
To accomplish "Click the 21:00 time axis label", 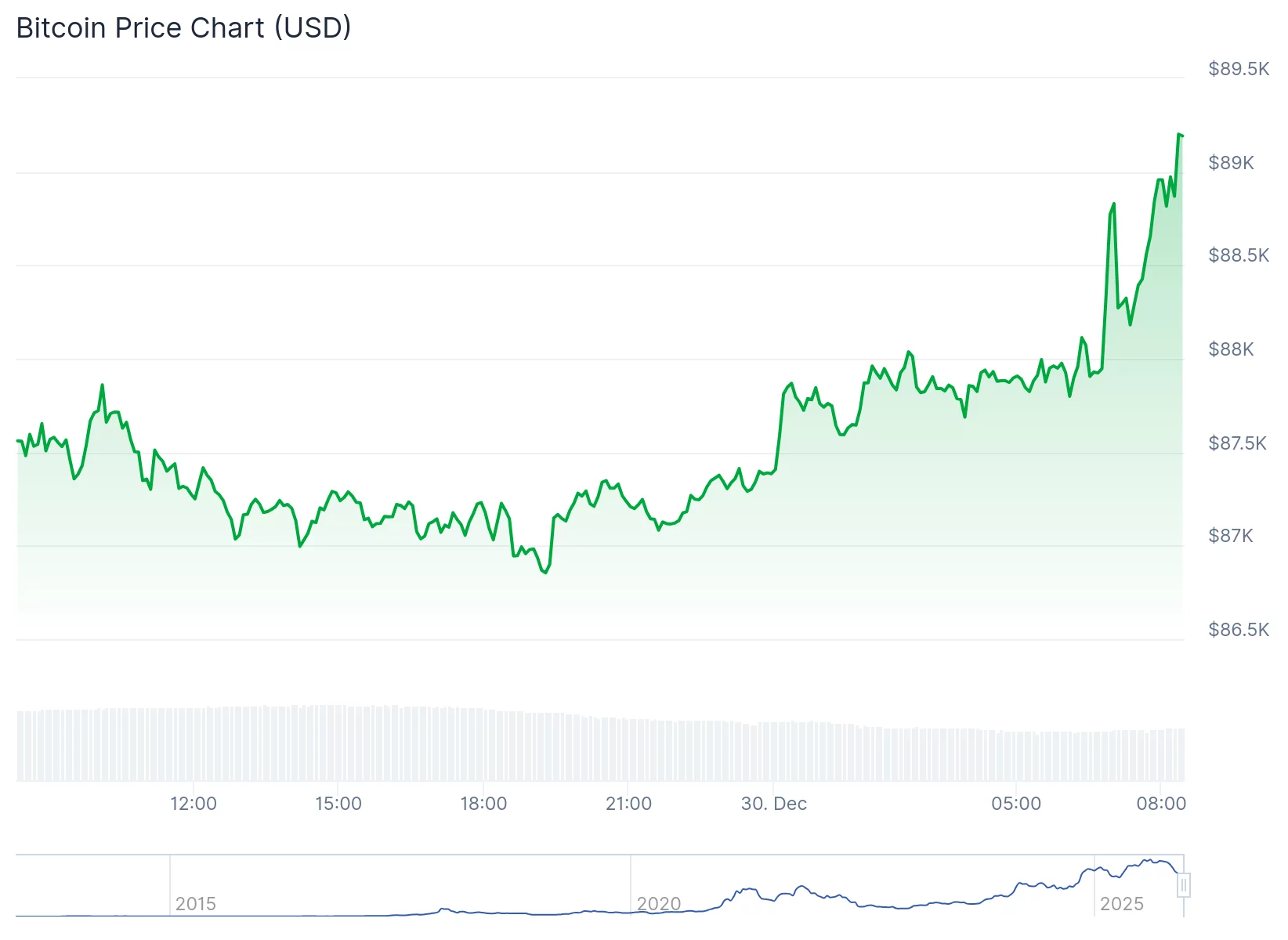I will pyautogui.click(x=628, y=803).
